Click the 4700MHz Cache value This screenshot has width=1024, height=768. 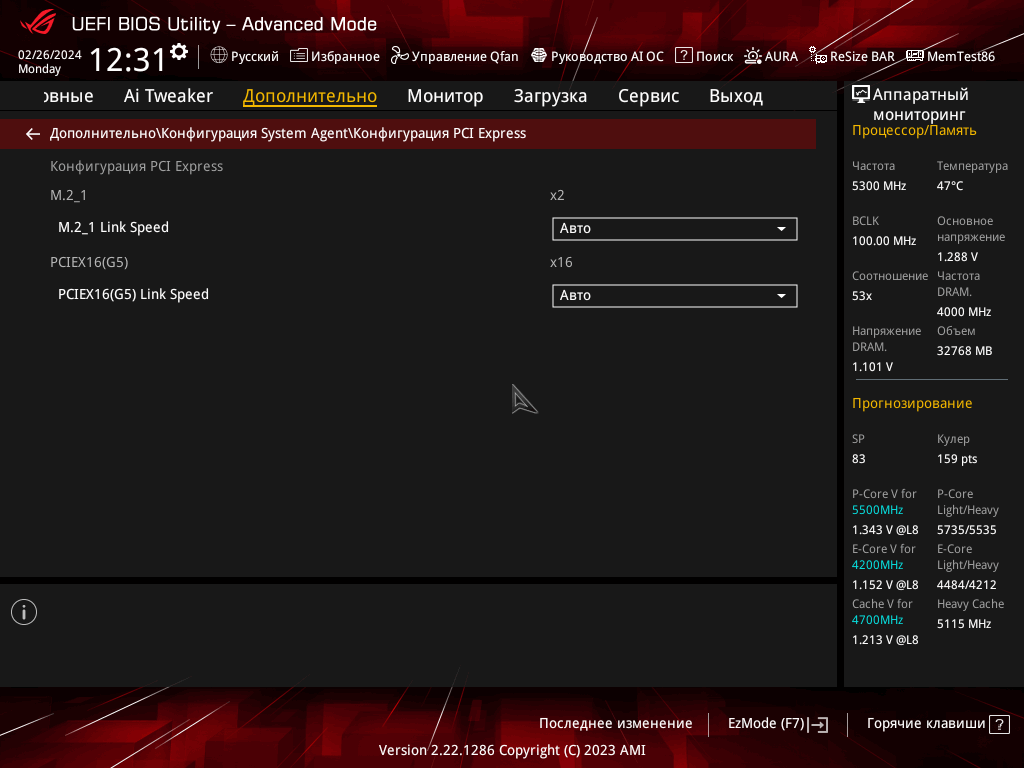[877, 620]
